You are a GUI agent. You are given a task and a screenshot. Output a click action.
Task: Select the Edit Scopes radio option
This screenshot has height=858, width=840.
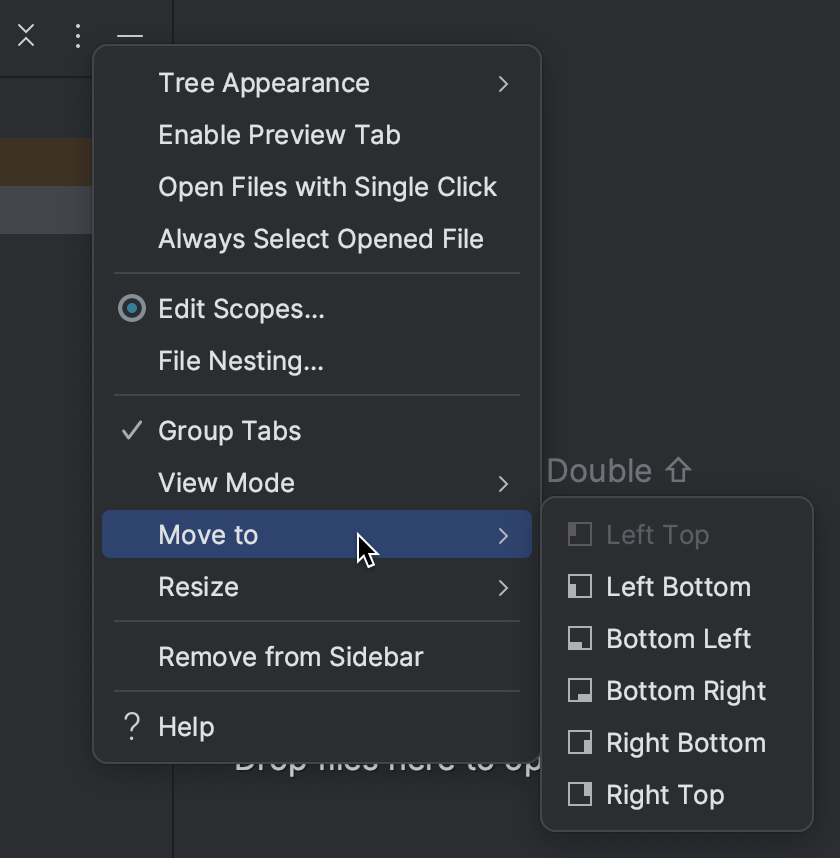131,309
